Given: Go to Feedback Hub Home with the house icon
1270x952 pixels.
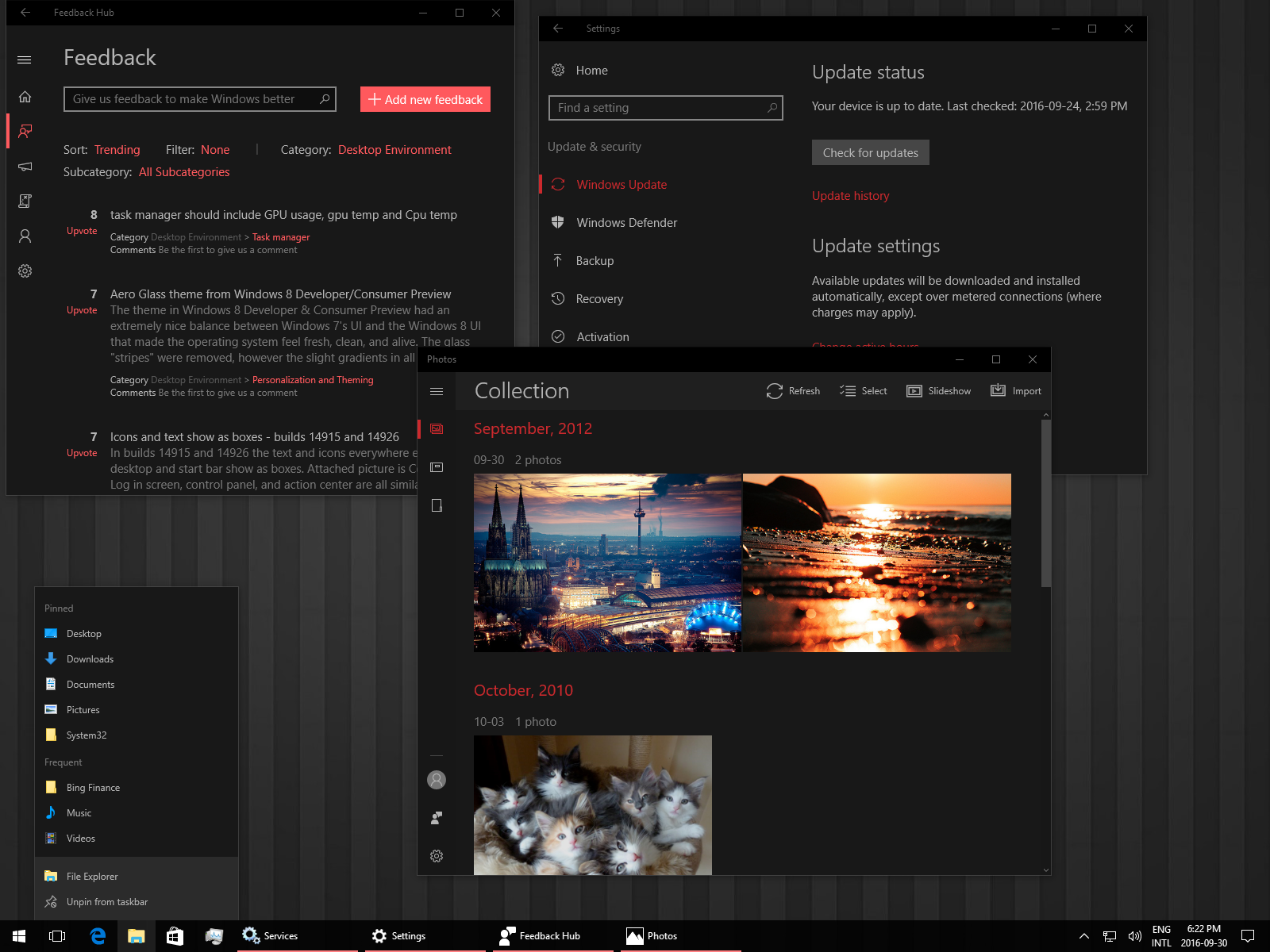Looking at the screenshot, I should coord(25,97).
